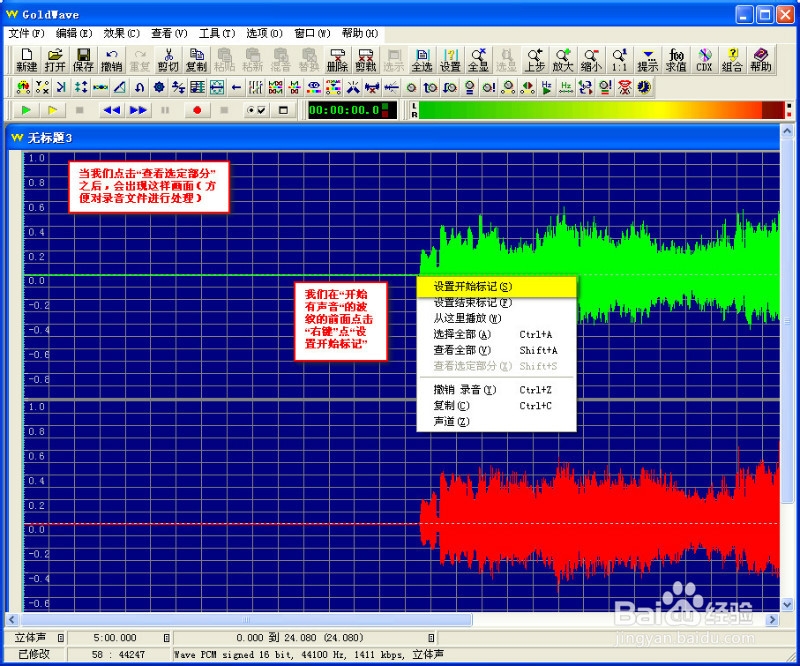Click the '0.000 到 24.080' selection text
800x666 pixels.
point(299,637)
